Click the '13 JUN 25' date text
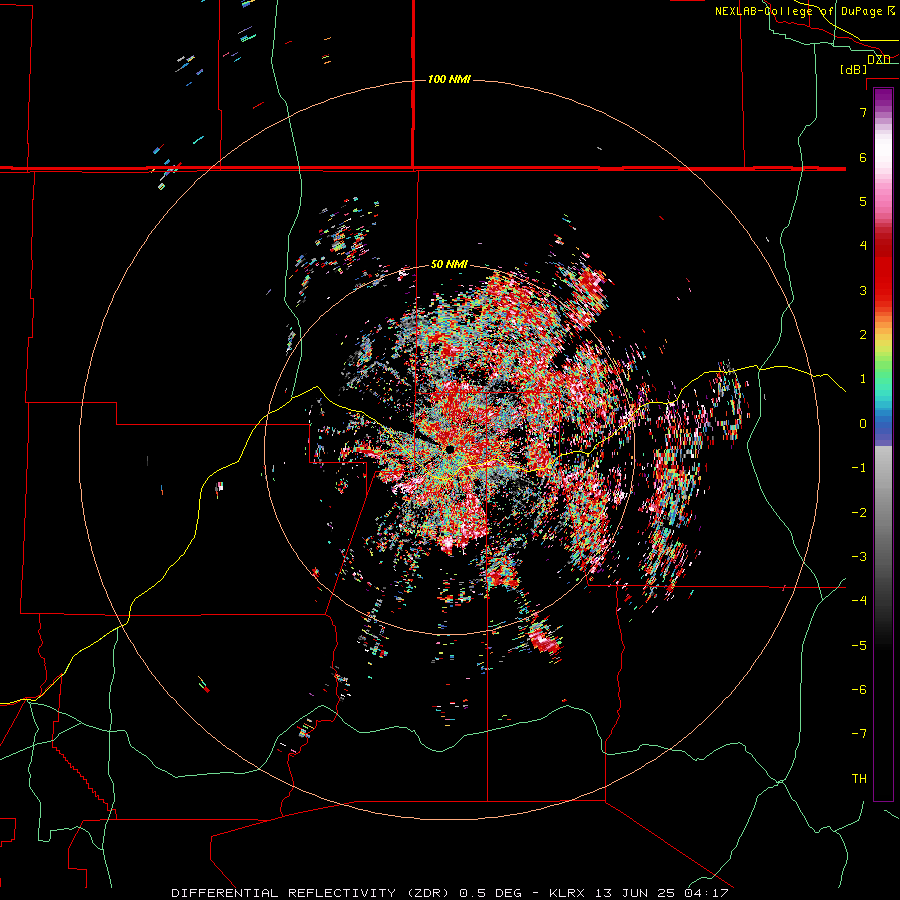The height and width of the screenshot is (900, 900). (x=636, y=893)
